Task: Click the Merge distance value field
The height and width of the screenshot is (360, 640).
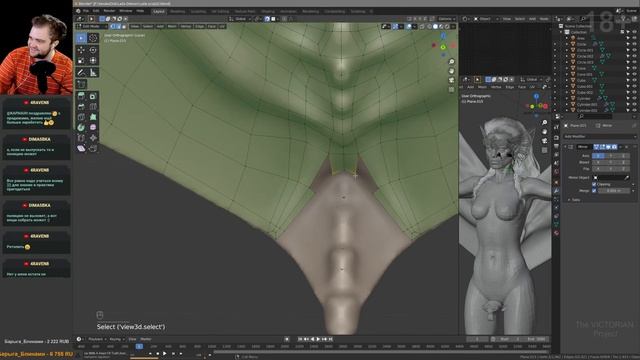Action: [x=613, y=191]
